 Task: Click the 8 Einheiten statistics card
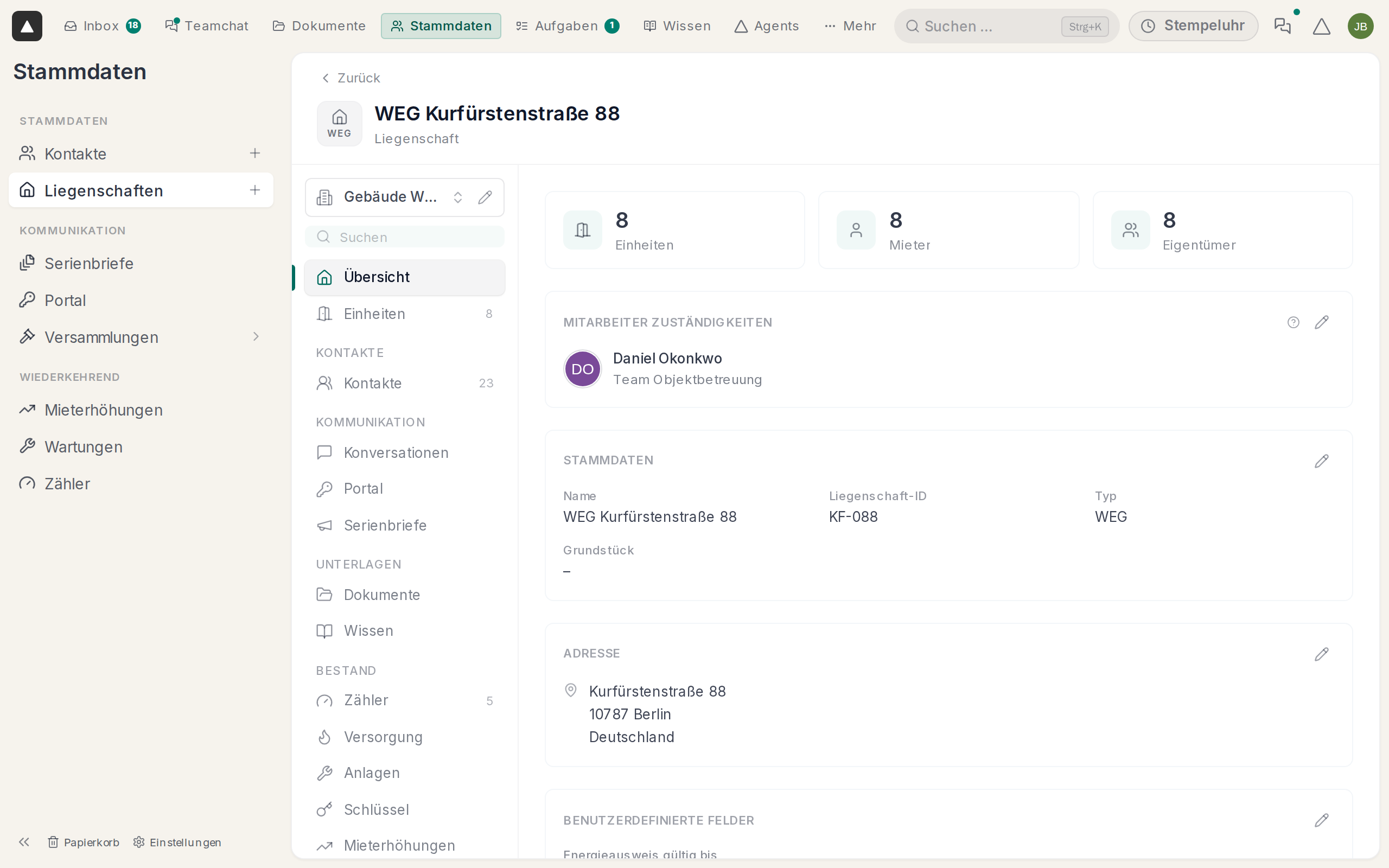674,230
